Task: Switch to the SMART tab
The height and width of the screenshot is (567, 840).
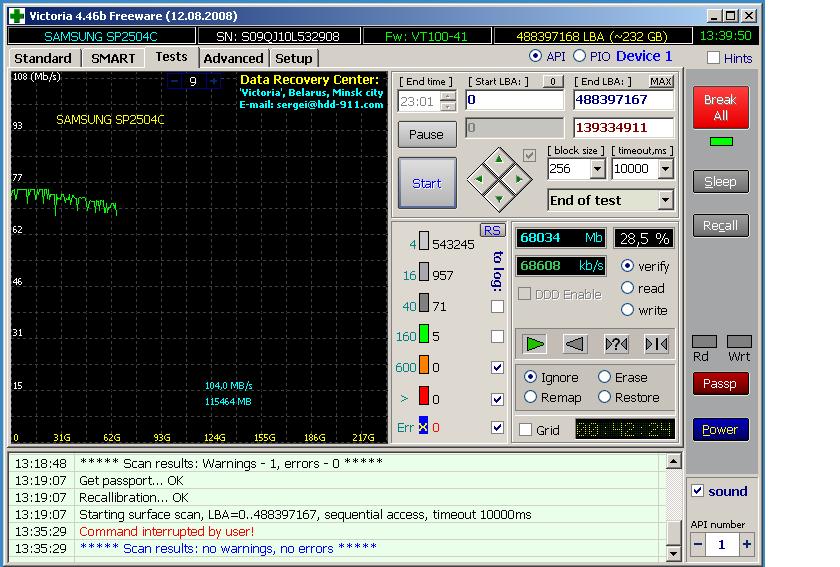Action: click(113, 58)
